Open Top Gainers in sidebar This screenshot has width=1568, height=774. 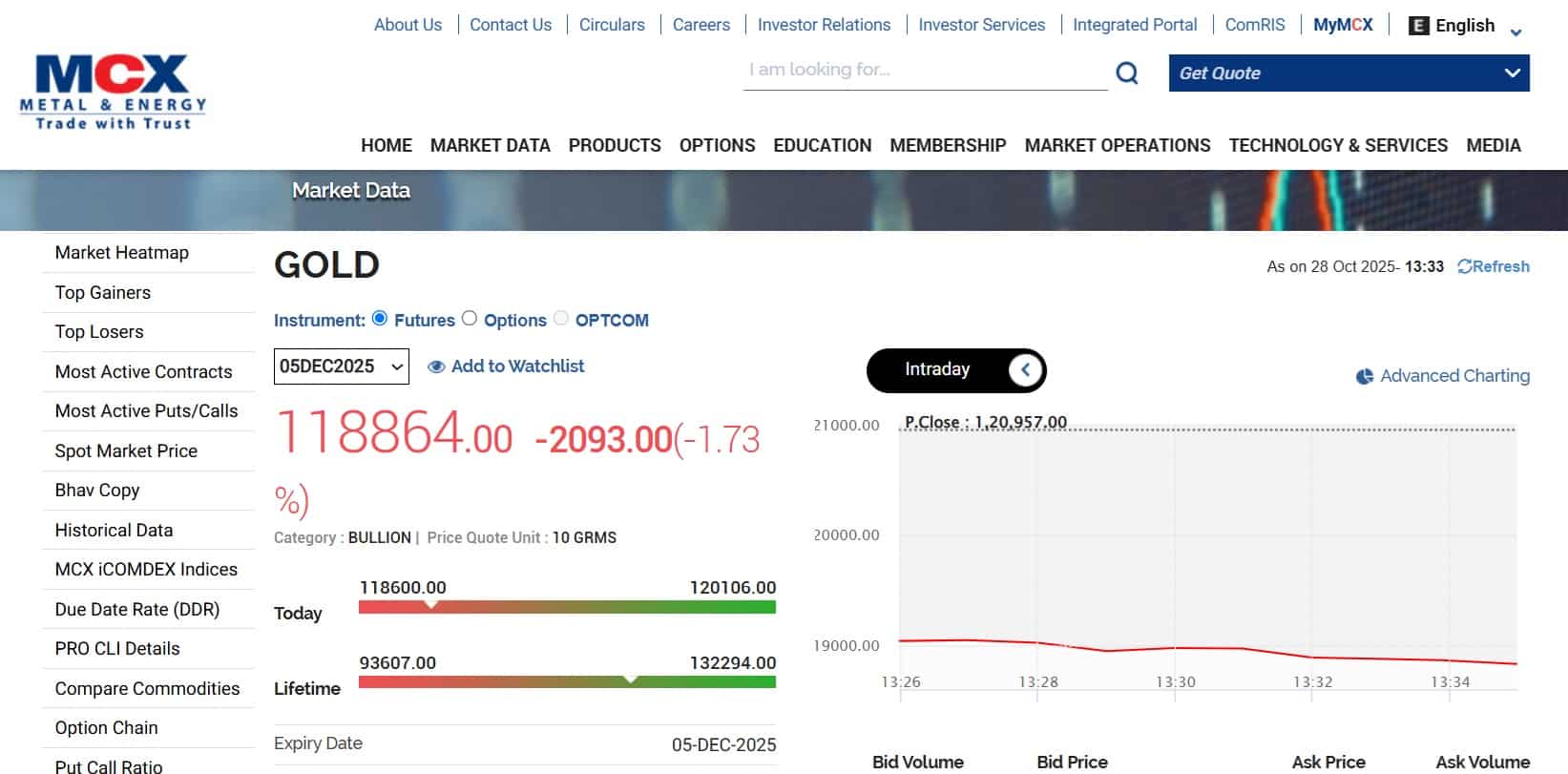click(x=103, y=293)
